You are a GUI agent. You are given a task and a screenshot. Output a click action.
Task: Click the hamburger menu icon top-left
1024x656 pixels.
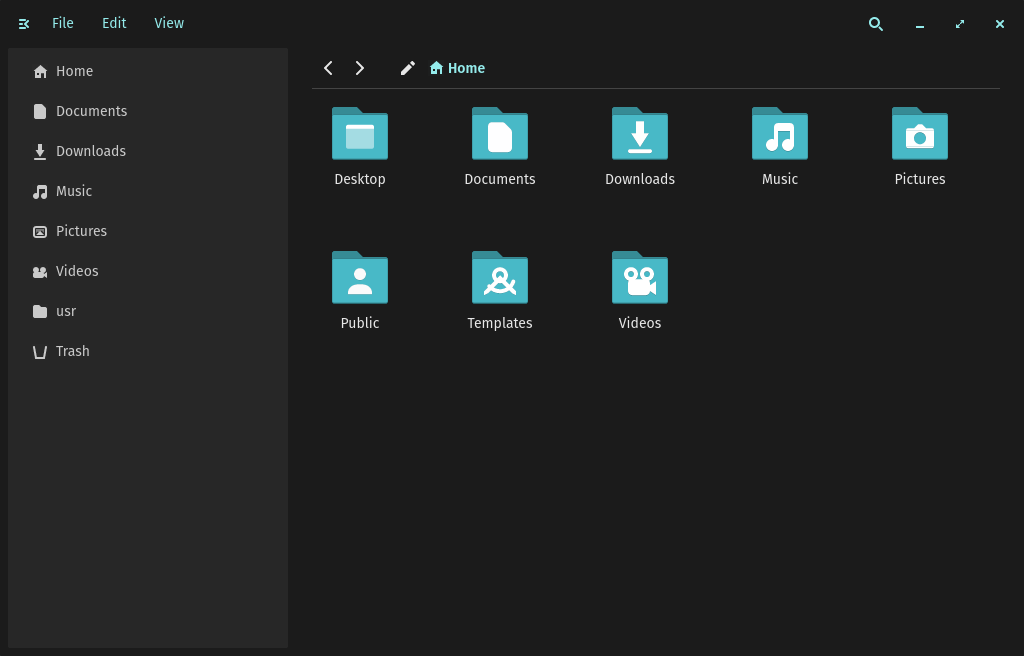click(x=23, y=23)
